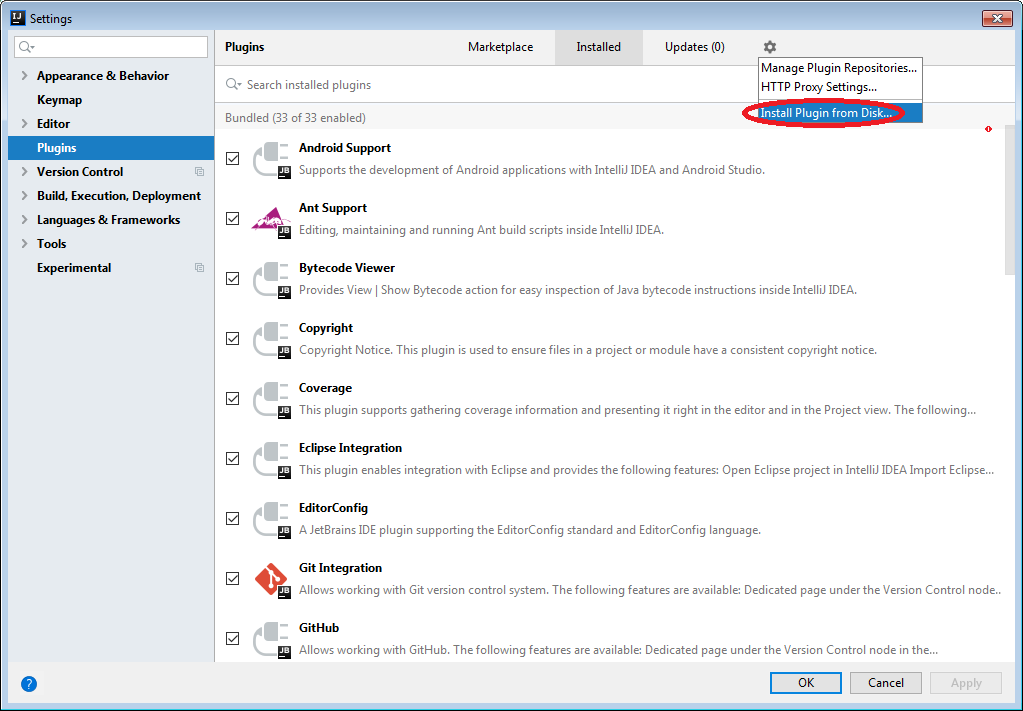Image resolution: width=1023 pixels, height=711 pixels.
Task: Choose Install Plugin from Disk menu item
Action: pos(826,113)
